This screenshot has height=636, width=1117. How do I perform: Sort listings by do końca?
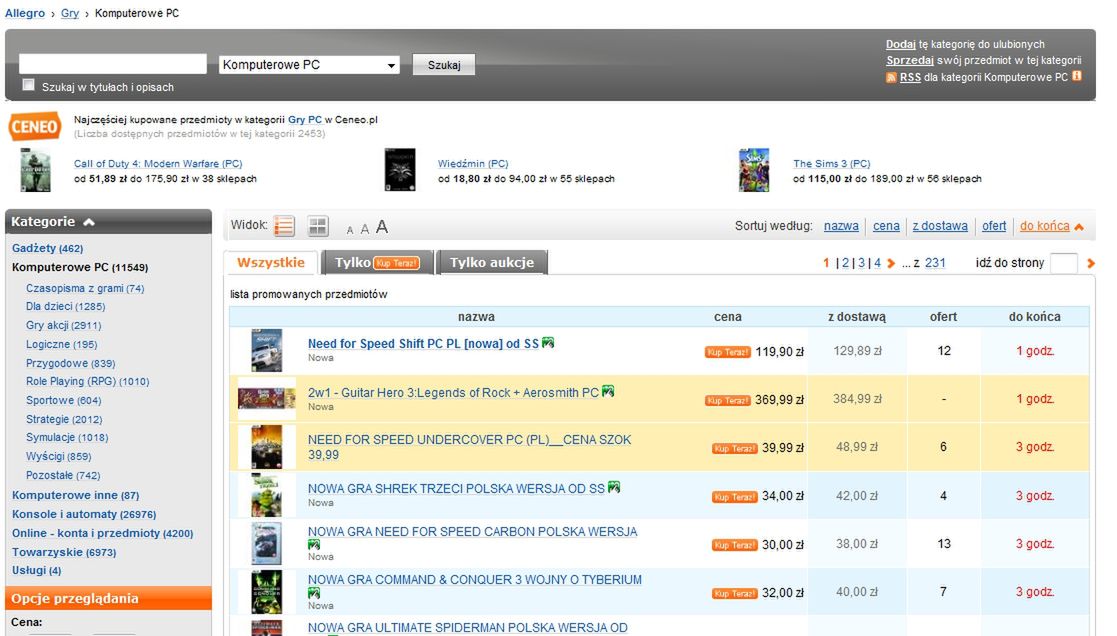[x=1044, y=226]
